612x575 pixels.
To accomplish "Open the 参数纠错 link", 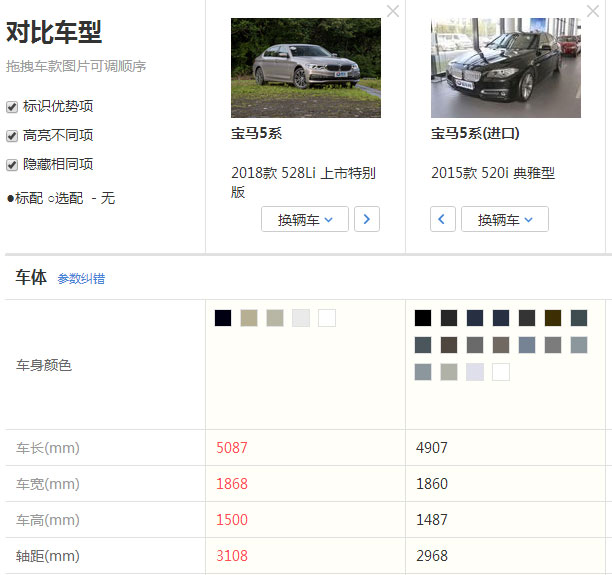I will pos(81,279).
